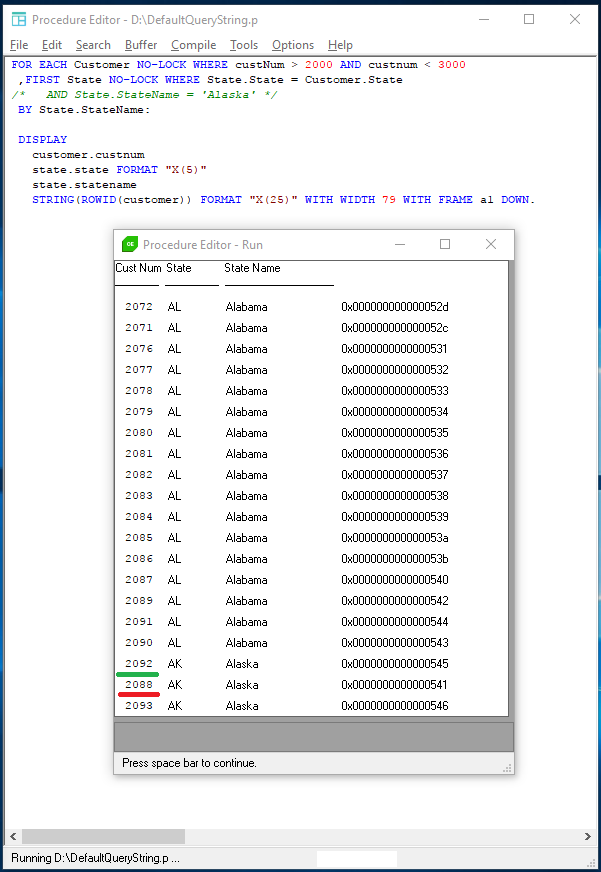Click customer number 2084 row
Screen dimensions: 601x872
tap(138, 517)
